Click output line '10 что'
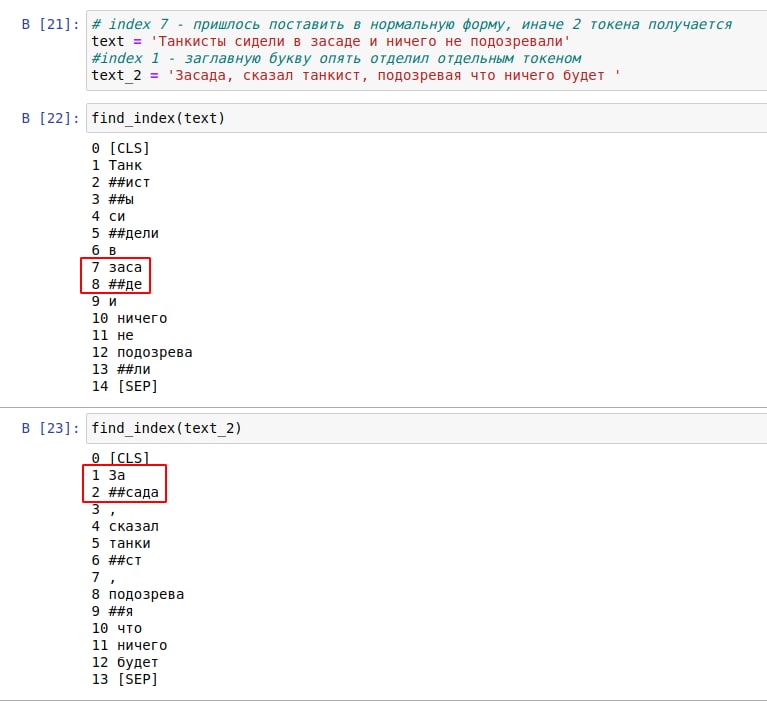Viewport: 767px width, 703px height. point(117,629)
